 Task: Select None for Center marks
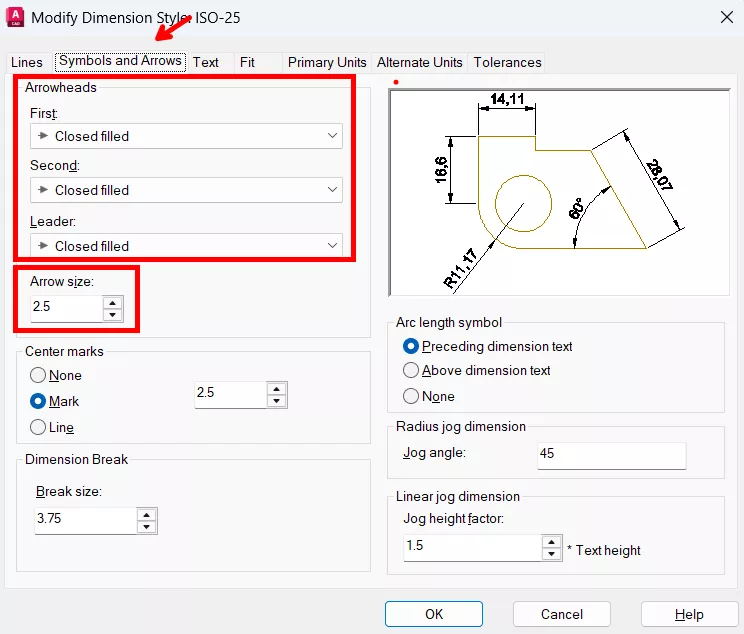pos(38,376)
